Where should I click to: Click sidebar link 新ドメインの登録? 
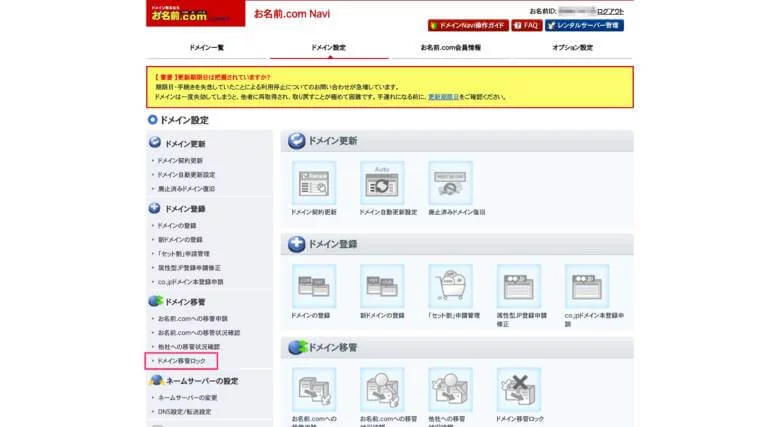[x=180, y=239]
